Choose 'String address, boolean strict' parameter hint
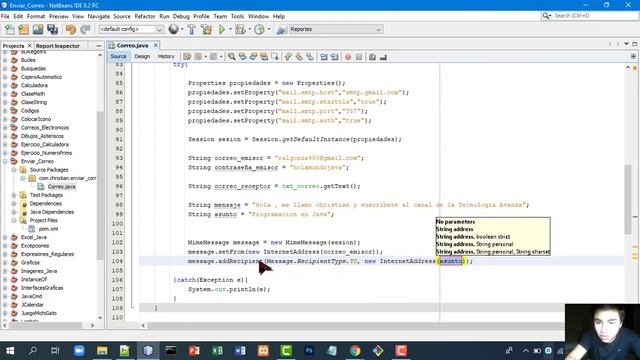The image size is (640, 360). [x=473, y=237]
